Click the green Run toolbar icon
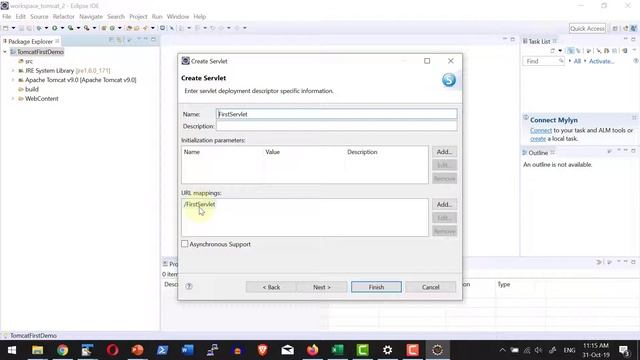 pyautogui.click(x=55, y=28)
